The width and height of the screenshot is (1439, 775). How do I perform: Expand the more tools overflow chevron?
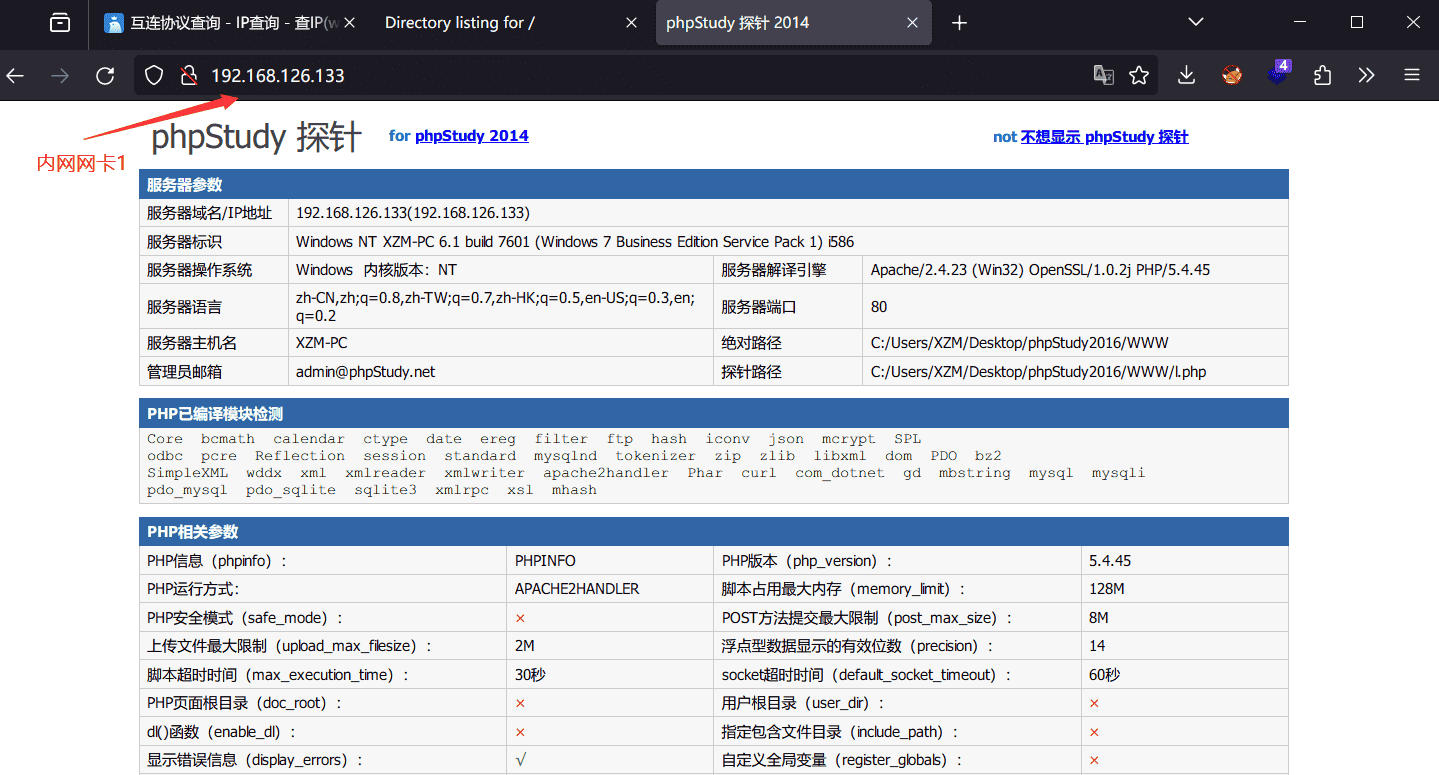click(1366, 75)
